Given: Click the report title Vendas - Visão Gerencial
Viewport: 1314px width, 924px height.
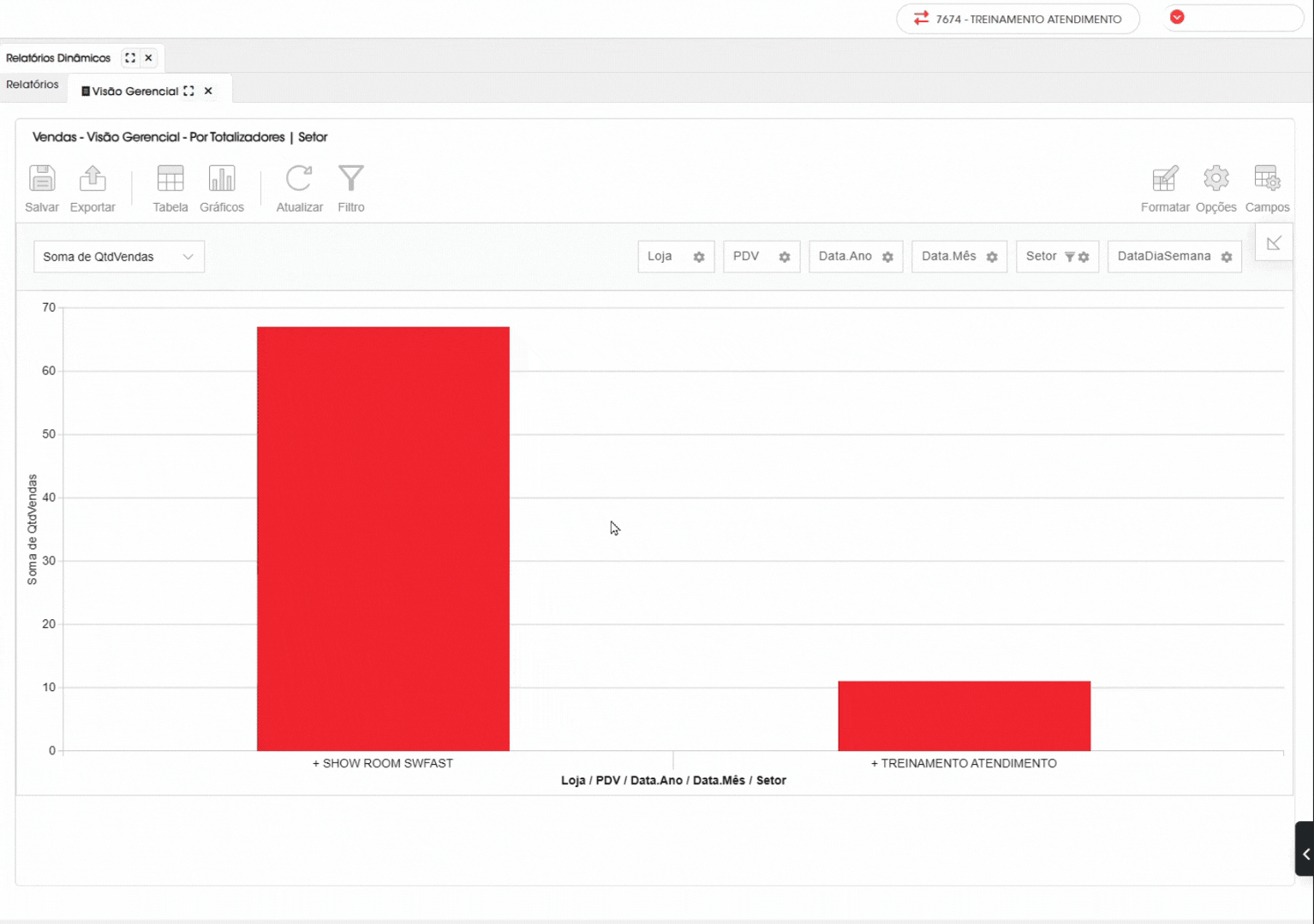Looking at the screenshot, I should 180,137.
